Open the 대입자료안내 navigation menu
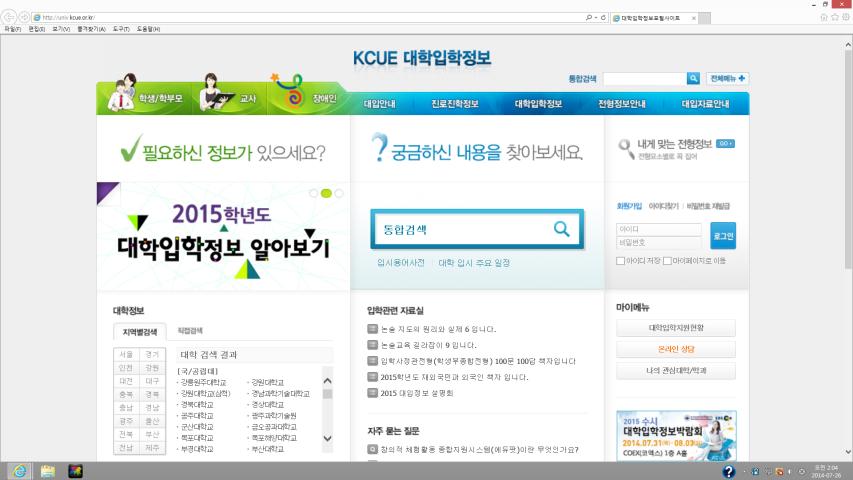The width and height of the screenshot is (853, 480). (x=706, y=103)
